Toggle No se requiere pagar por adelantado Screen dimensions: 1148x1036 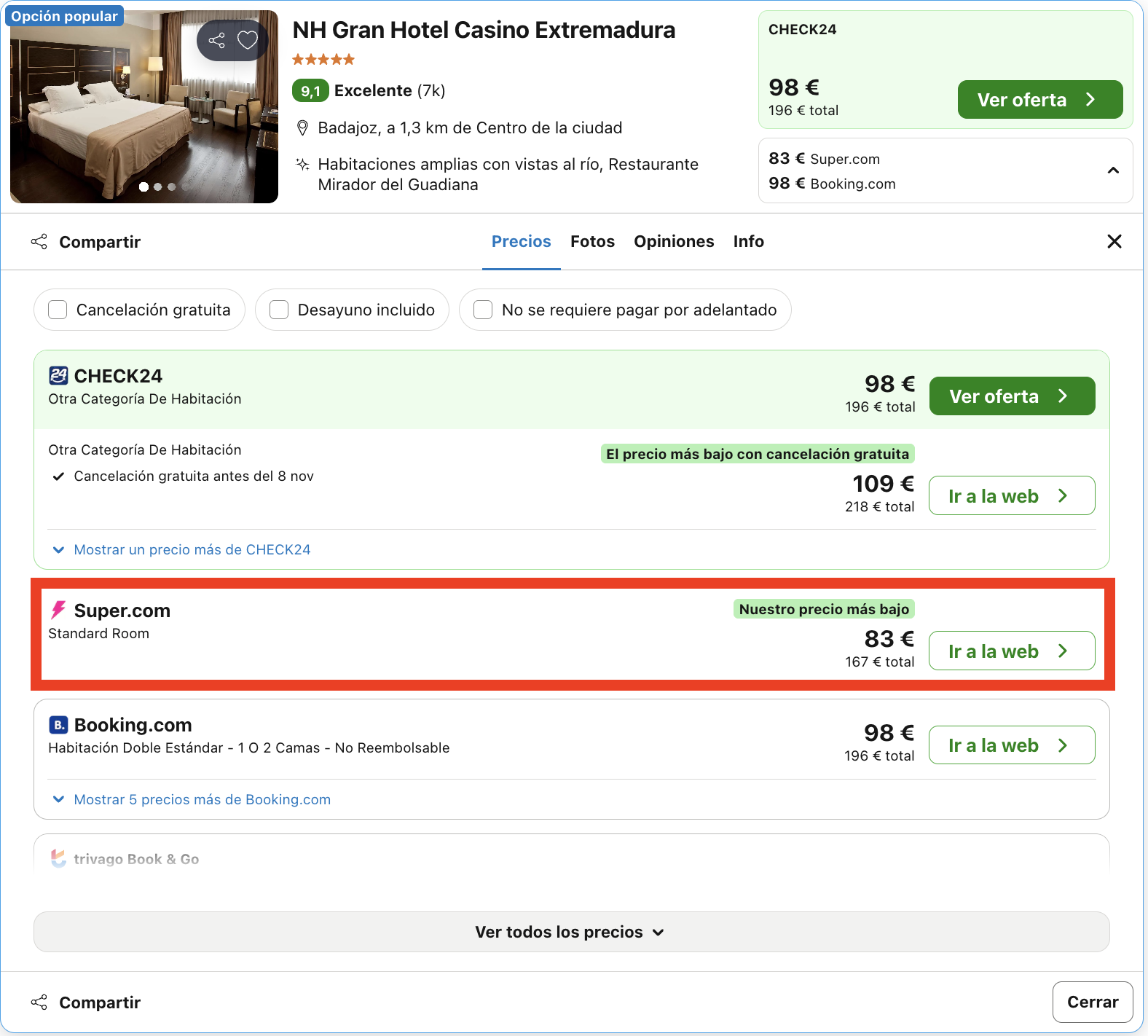point(483,310)
